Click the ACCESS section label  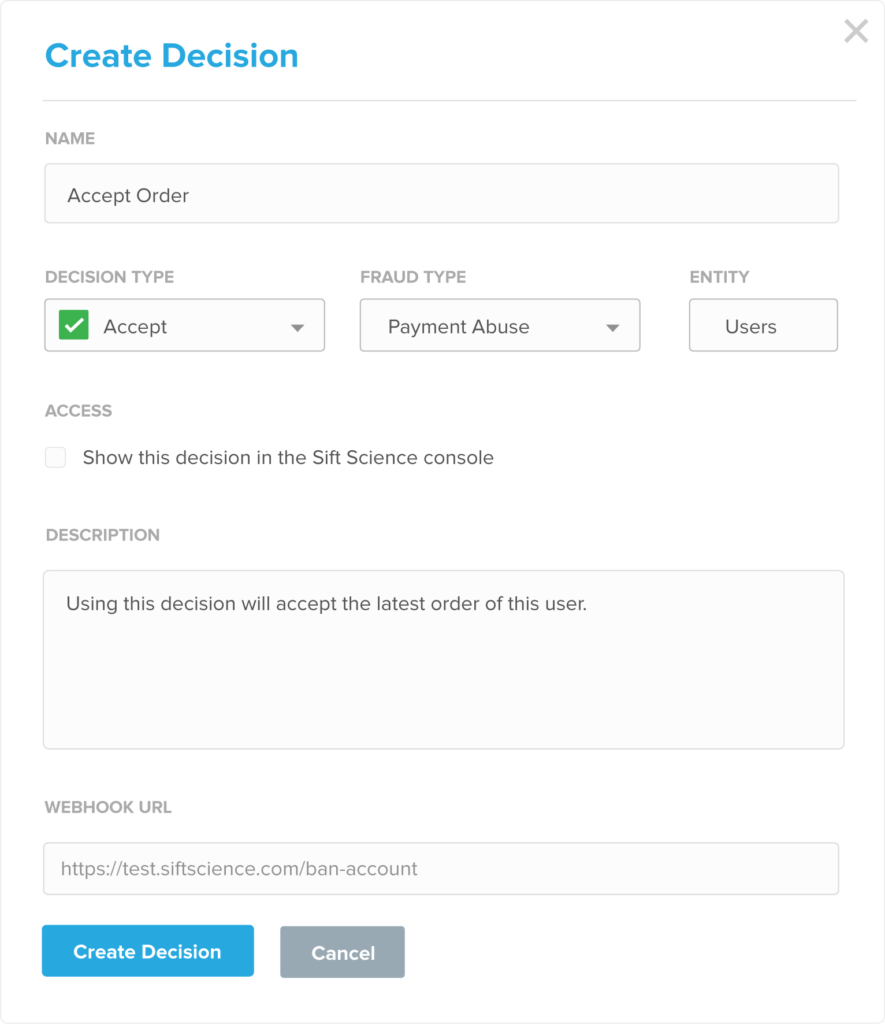77,410
